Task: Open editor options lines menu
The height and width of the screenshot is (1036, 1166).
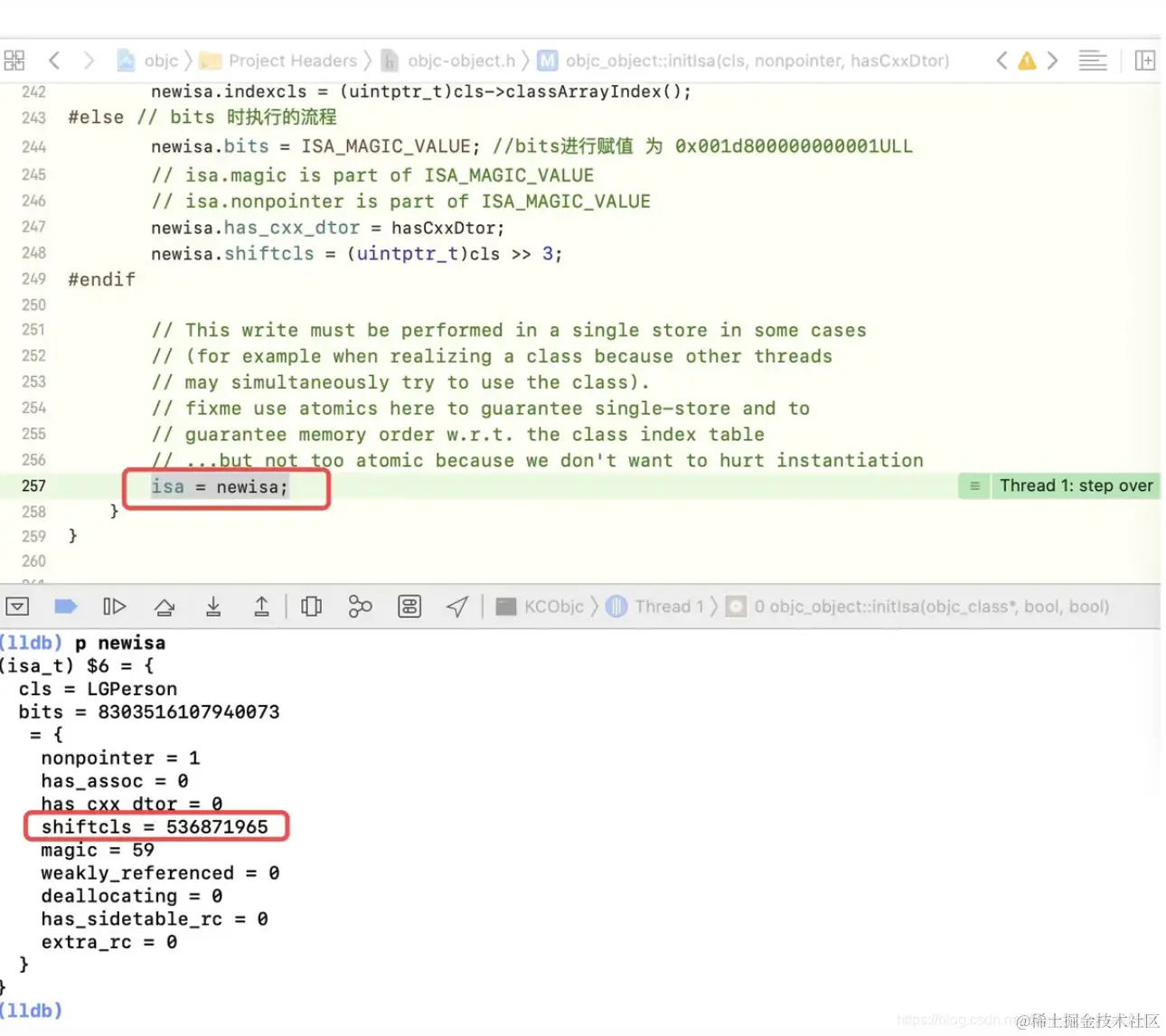Action: click(1093, 61)
